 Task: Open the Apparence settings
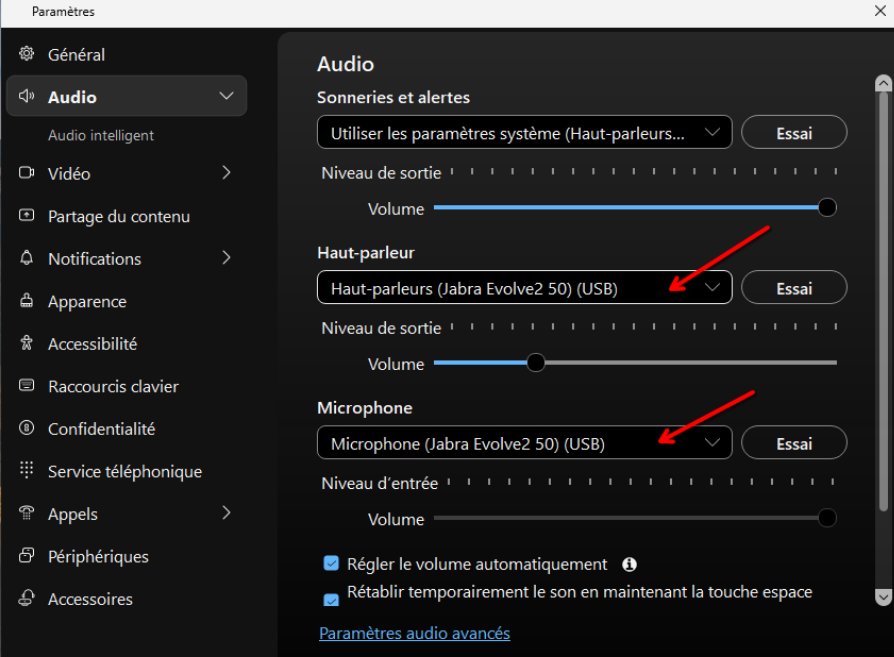tap(126, 301)
